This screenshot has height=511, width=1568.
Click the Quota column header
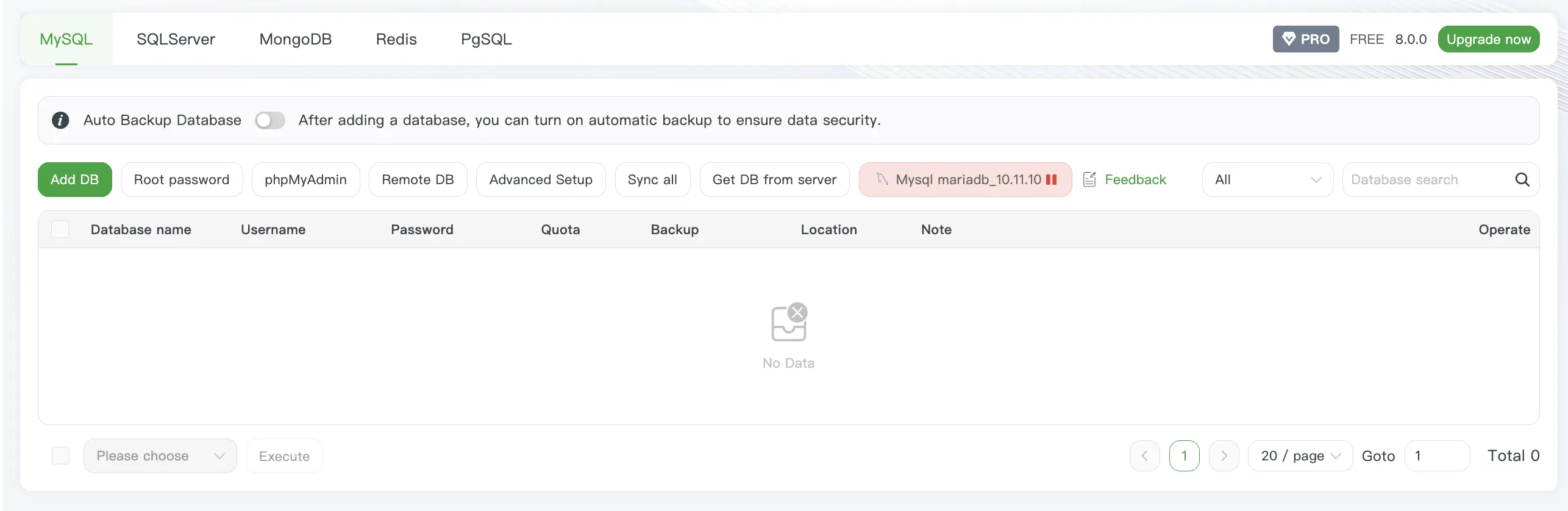point(560,229)
